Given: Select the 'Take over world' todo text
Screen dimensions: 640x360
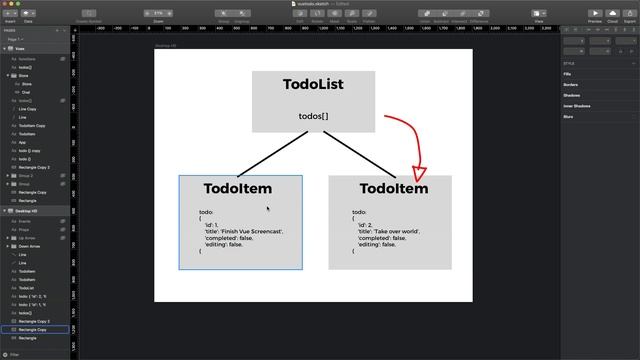Looking at the screenshot, I should [x=385, y=231].
